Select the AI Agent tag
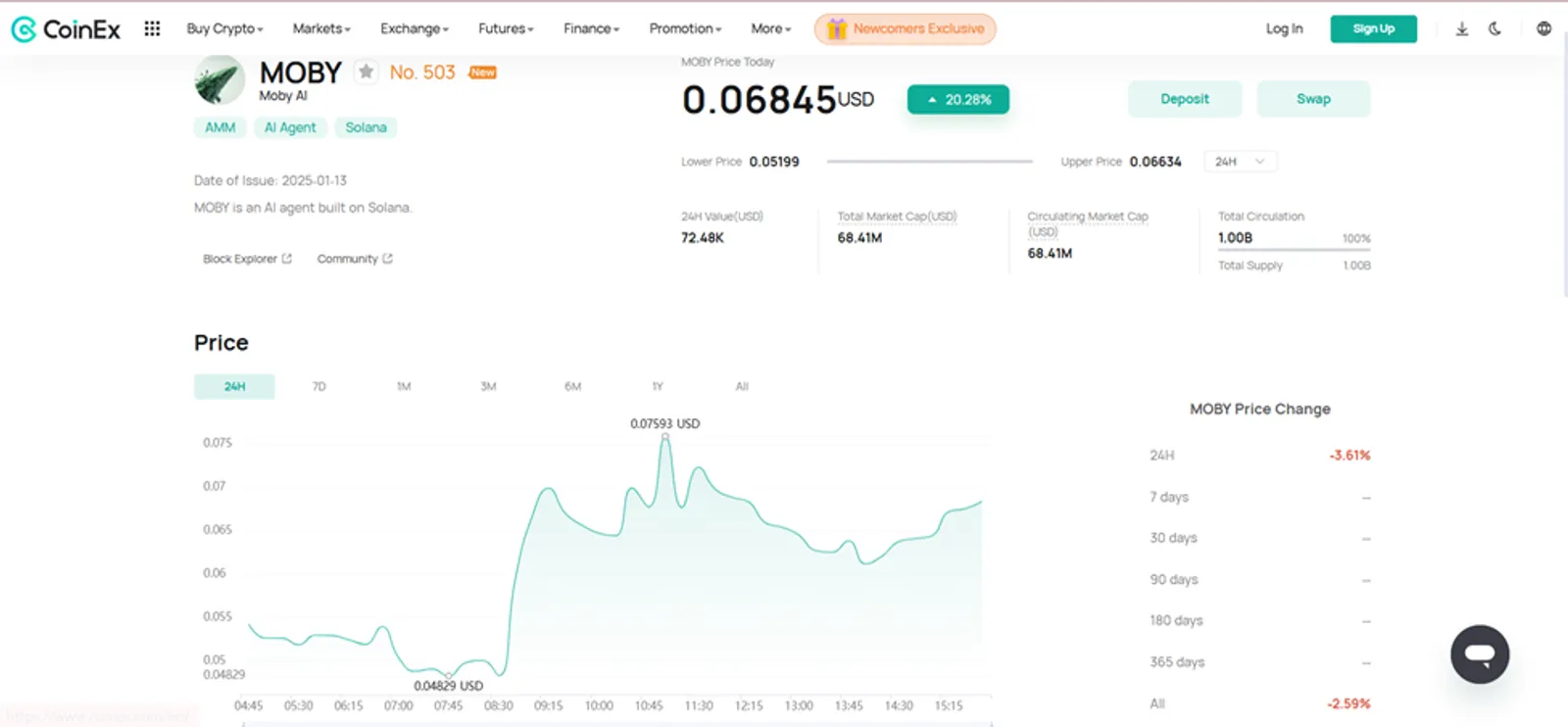 pyautogui.click(x=290, y=127)
